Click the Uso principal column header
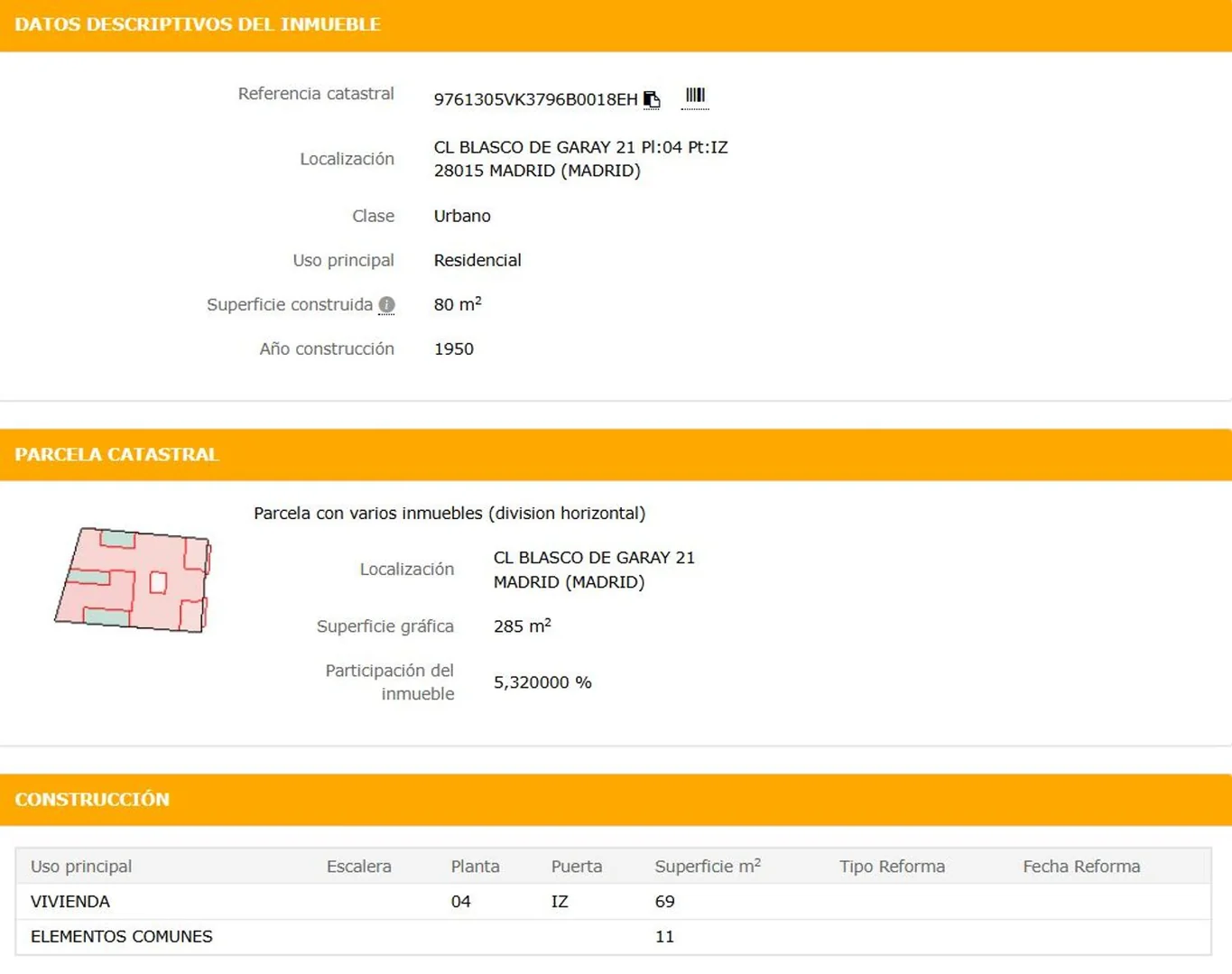The height and width of the screenshot is (974, 1232). [x=81, y=867]
